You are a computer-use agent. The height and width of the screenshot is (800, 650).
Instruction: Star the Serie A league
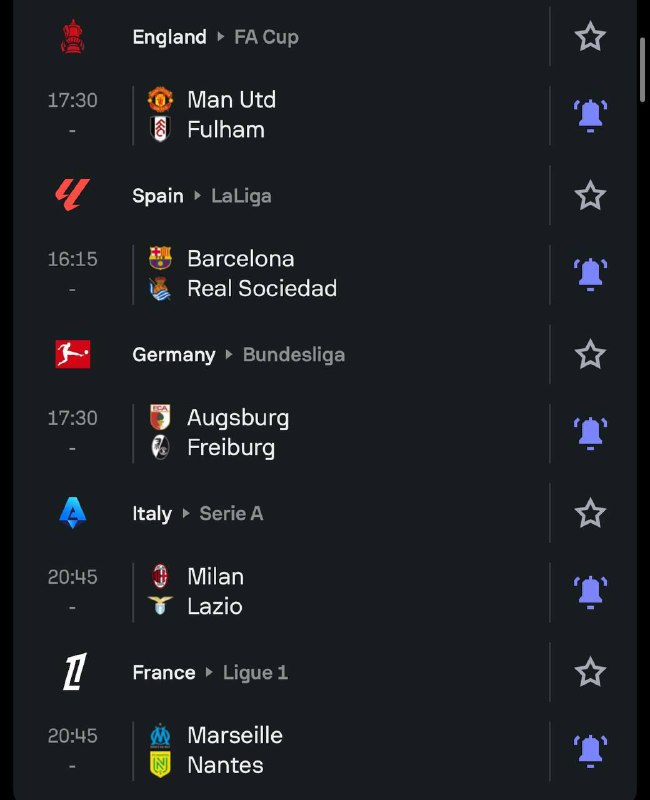(x=590, y=513)
